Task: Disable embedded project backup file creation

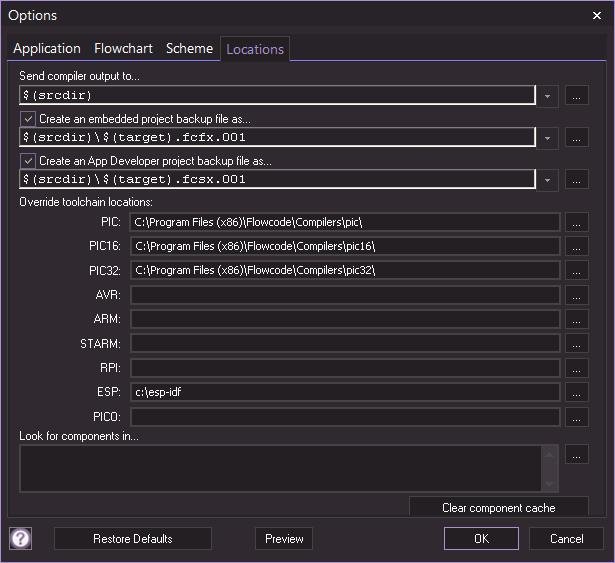Action: coord(28,119)
